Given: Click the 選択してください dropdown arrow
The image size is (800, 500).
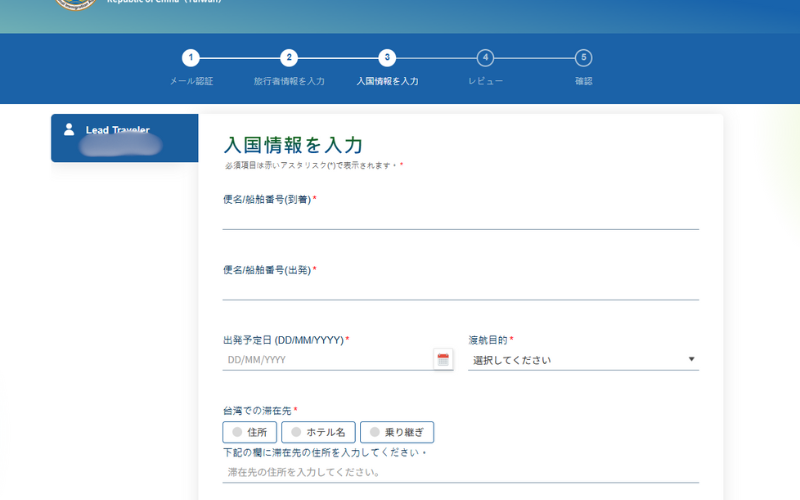Looking at the screenshot, I should pos(691,360).
